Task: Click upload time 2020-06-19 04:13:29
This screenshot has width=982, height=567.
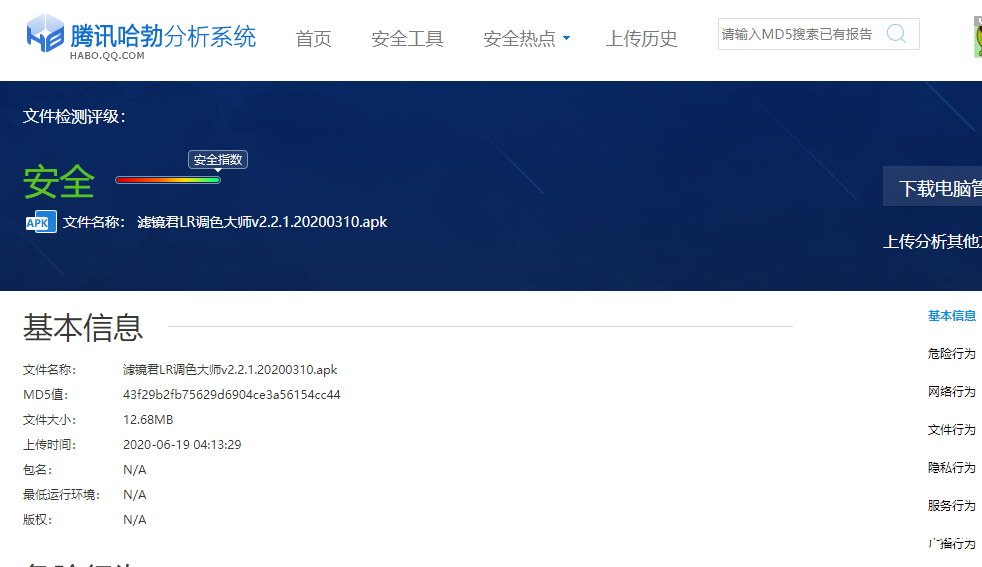Action: 182,445
